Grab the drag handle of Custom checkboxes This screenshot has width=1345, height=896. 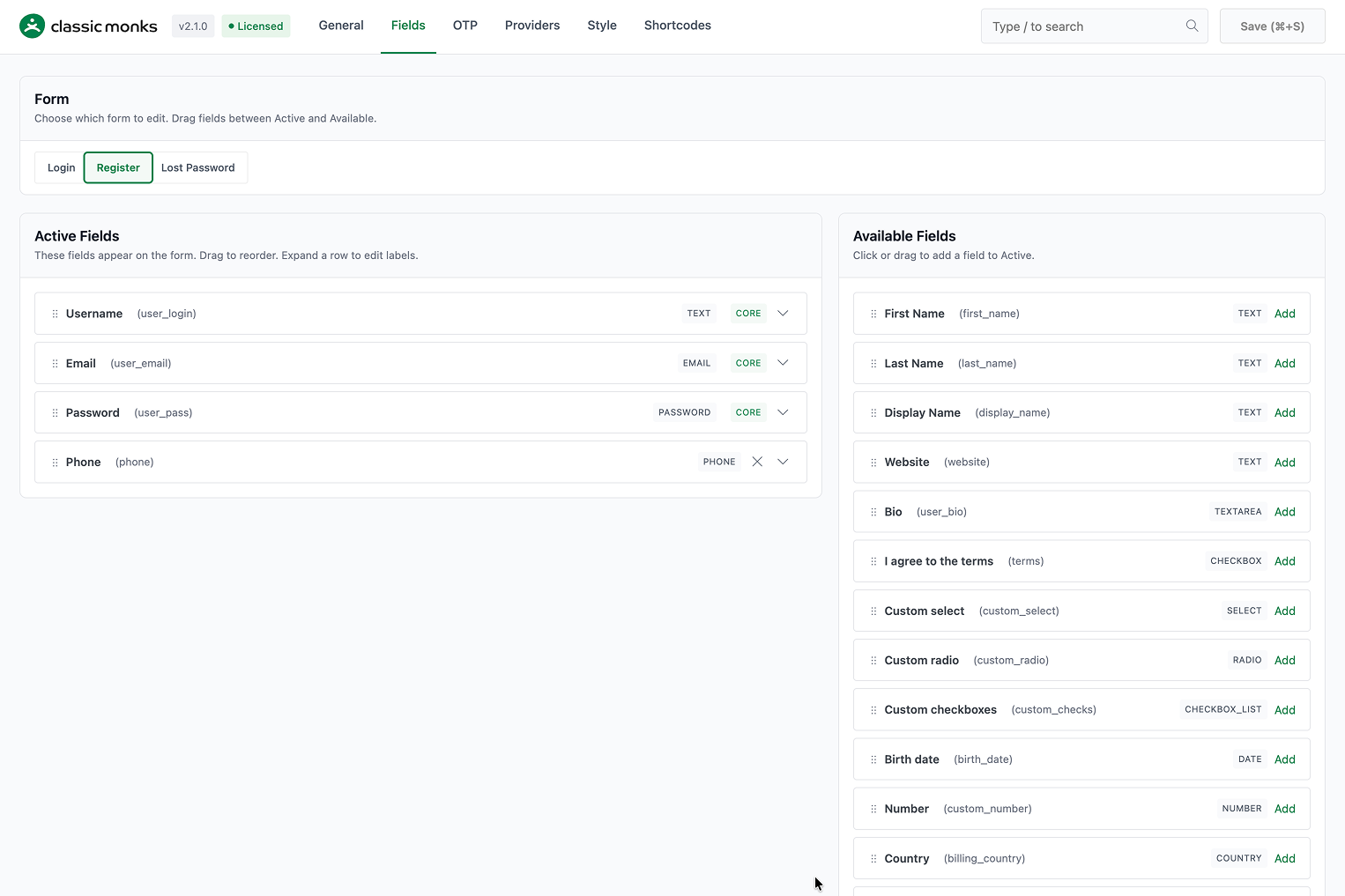[873, 710]
